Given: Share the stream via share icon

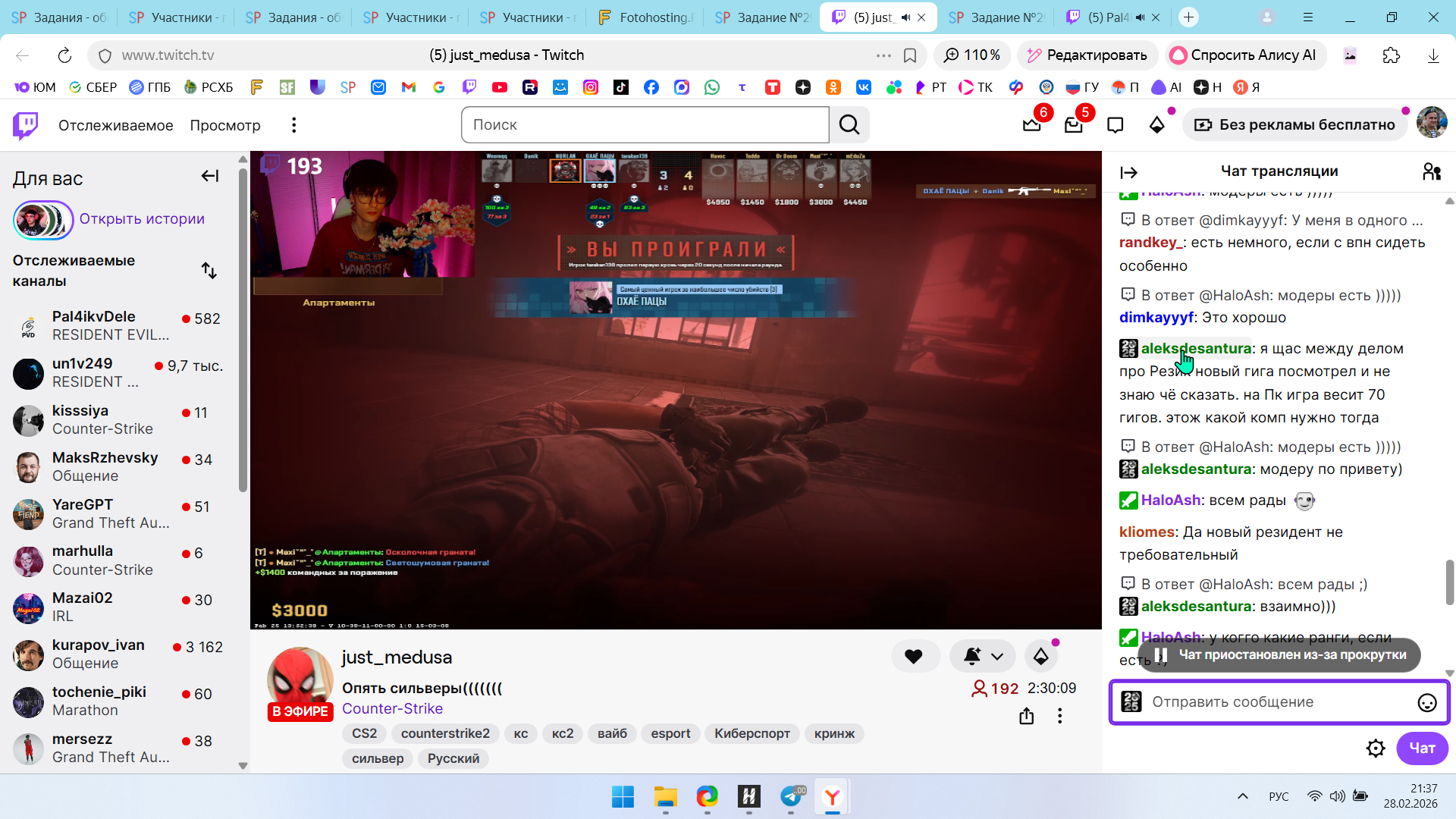Looking at the screenshot, I should tap(1026, 716).
